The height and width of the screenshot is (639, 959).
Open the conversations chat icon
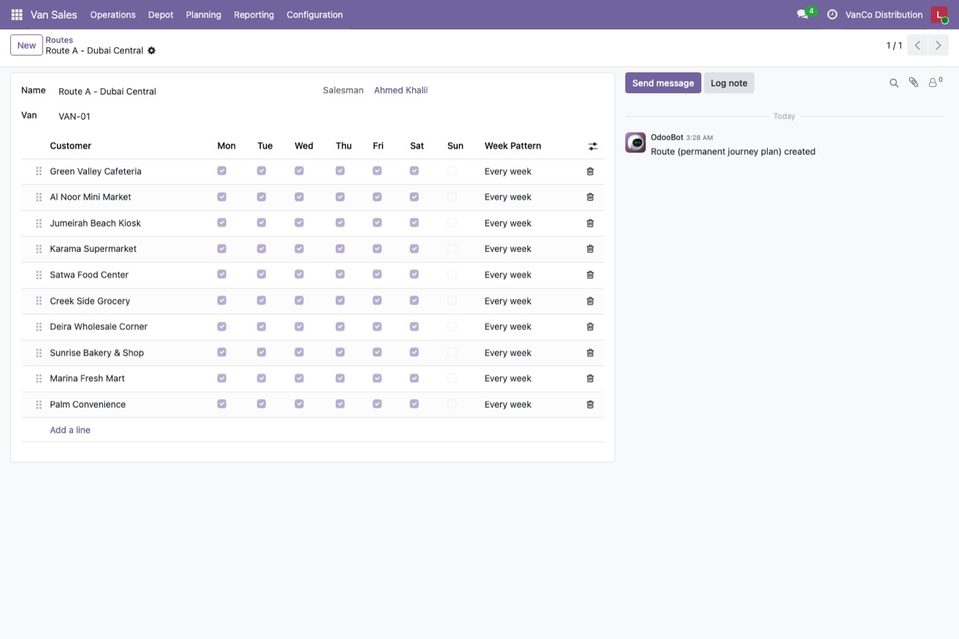tap(802, 14)
